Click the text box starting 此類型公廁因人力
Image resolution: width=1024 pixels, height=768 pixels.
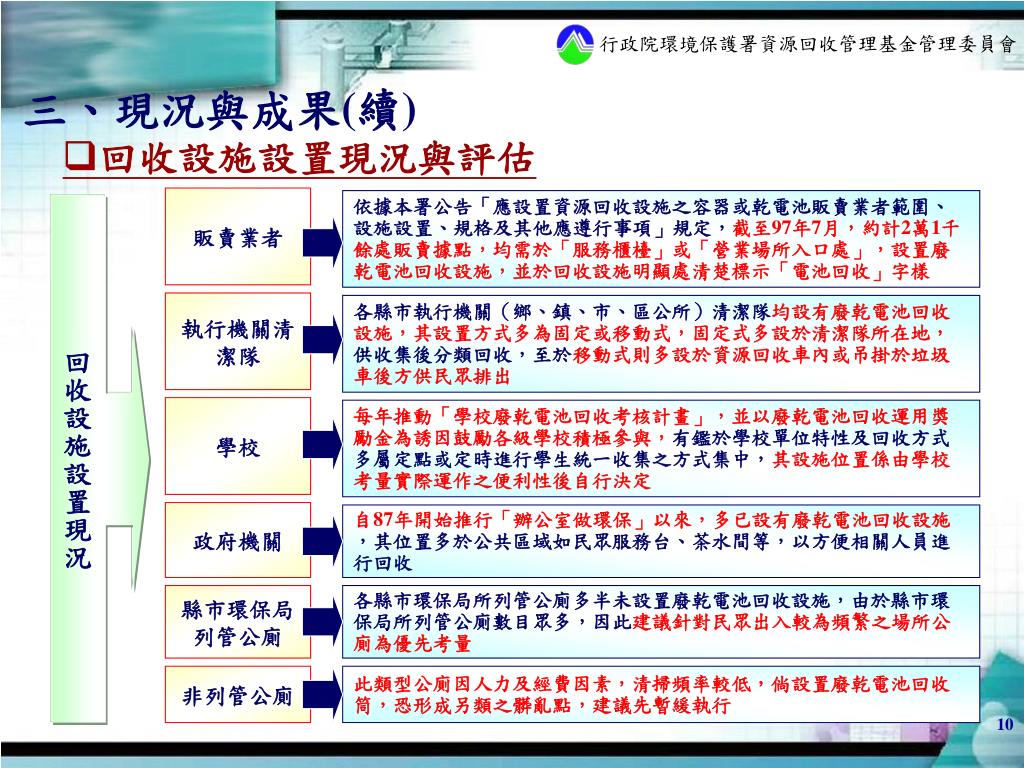click(x=661, y=694)
